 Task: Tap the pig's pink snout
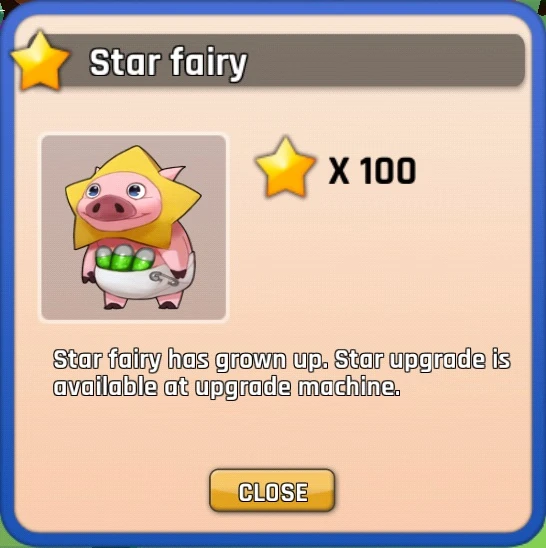108,208
